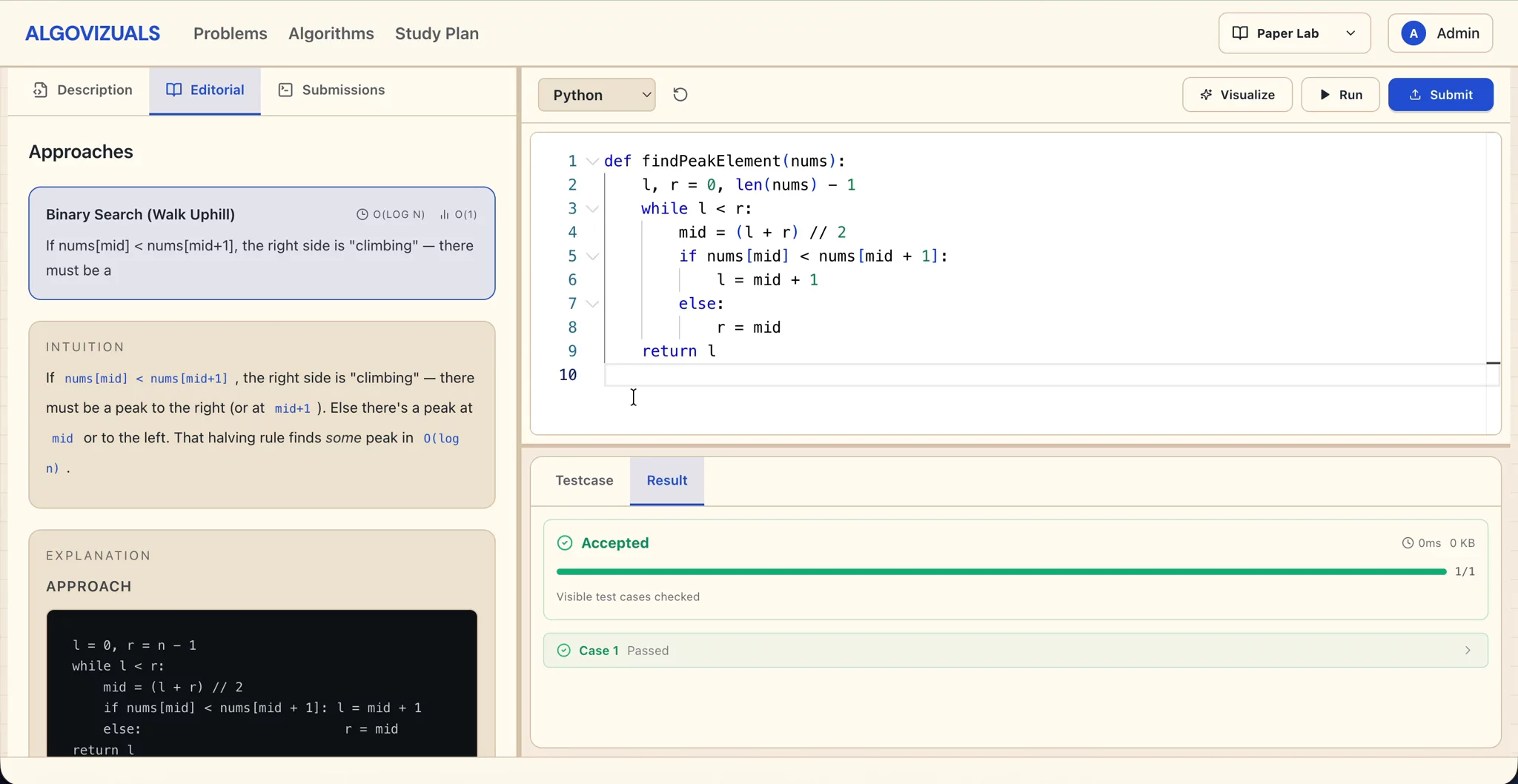The width and height of the screenshot is (1518, 784).
Task: Click the book icon in Paper Lab
Action: click(x=1240, y=33)
